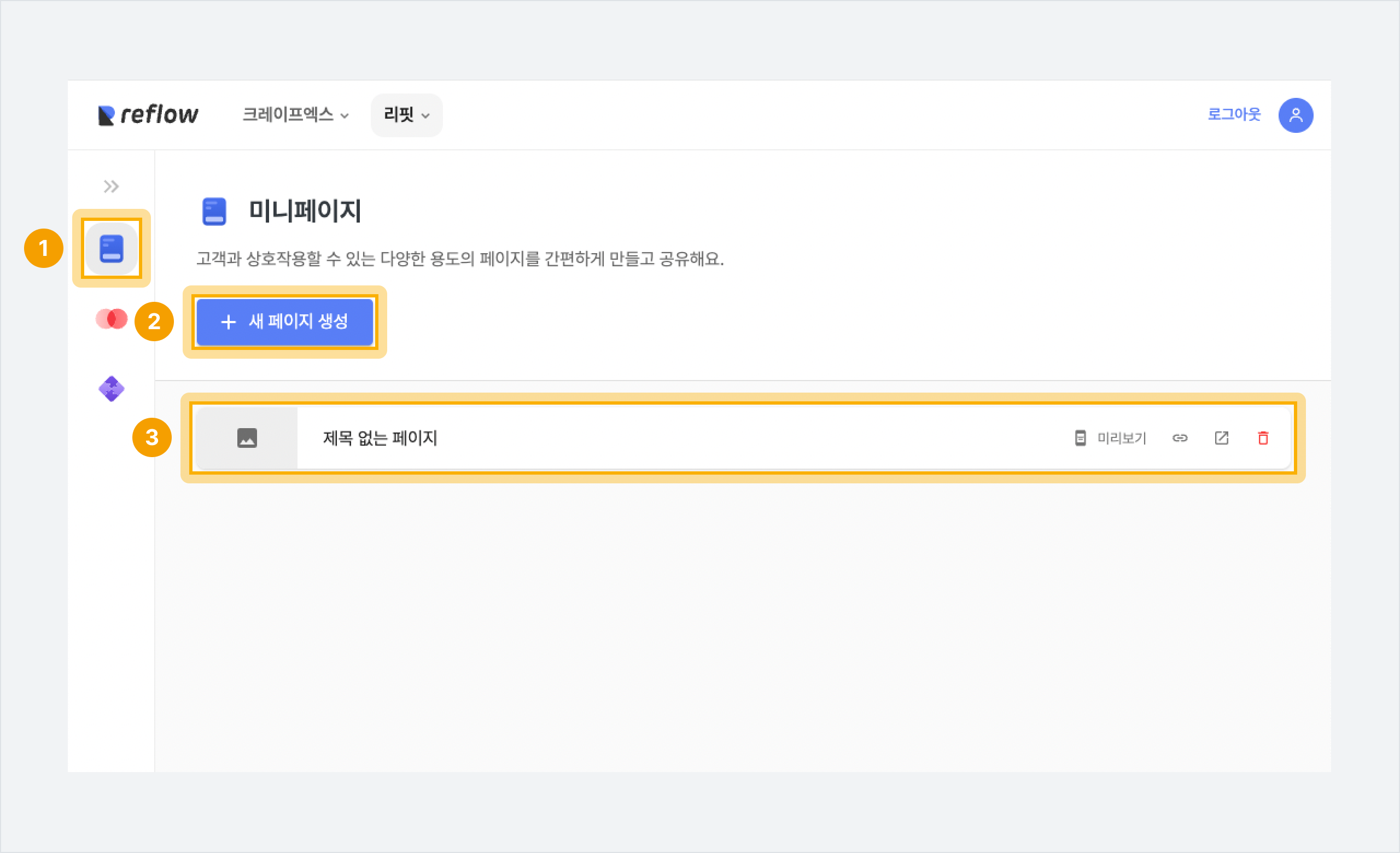This screenshot has height=853, width=1400.
Task: Open the 크레이프엑스 workspace dropdown
Action: (x=295, y=115)
